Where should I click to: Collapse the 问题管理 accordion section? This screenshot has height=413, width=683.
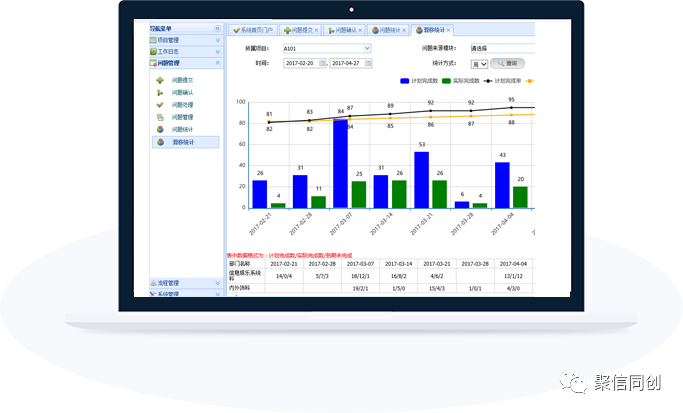coord(218,63)
